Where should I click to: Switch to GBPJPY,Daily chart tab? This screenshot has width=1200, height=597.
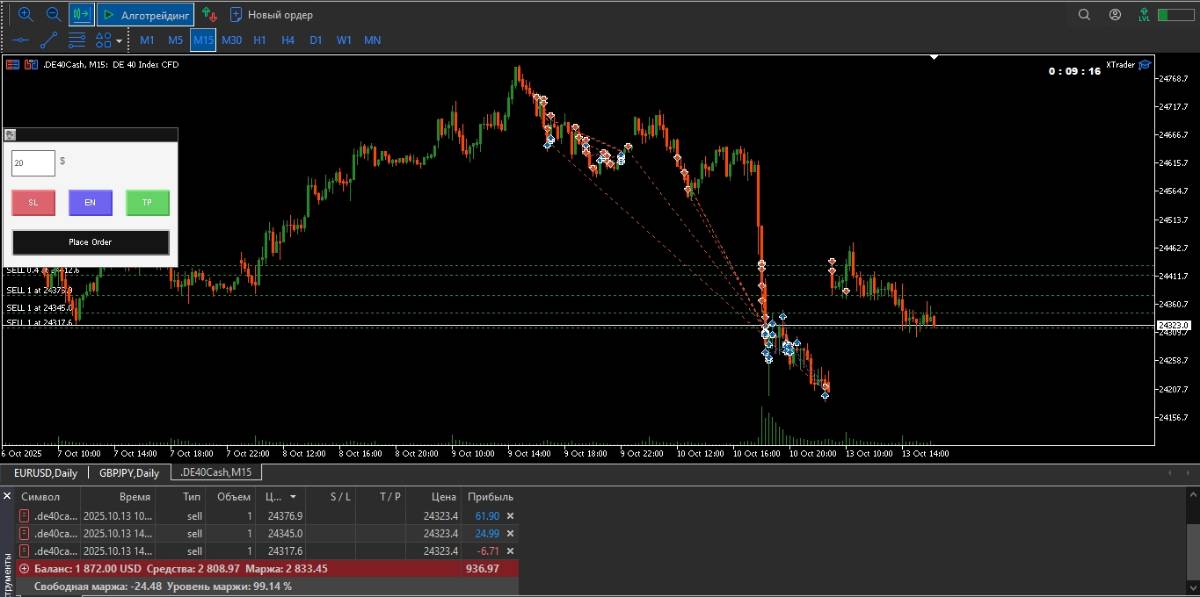(x=129, y=473)
